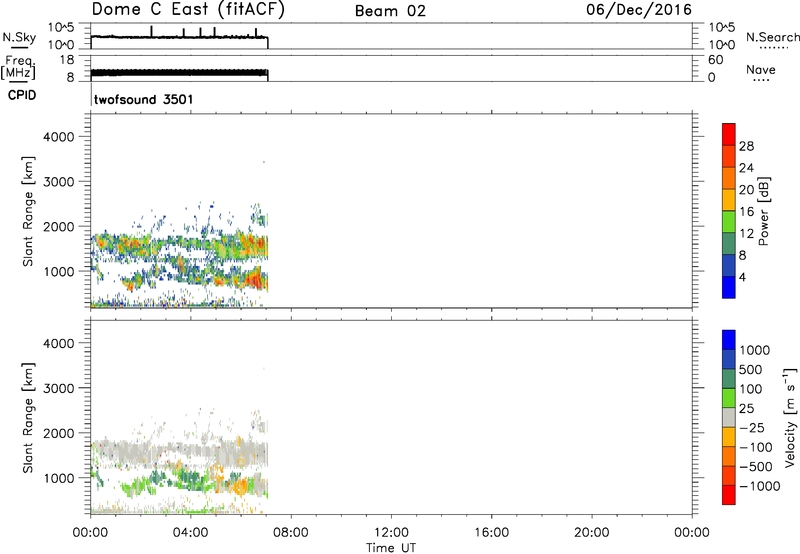This screenshot has width=800, height=554.
Task: Click the 'twofsound 3501' text
Action: [x=143, y=99]
